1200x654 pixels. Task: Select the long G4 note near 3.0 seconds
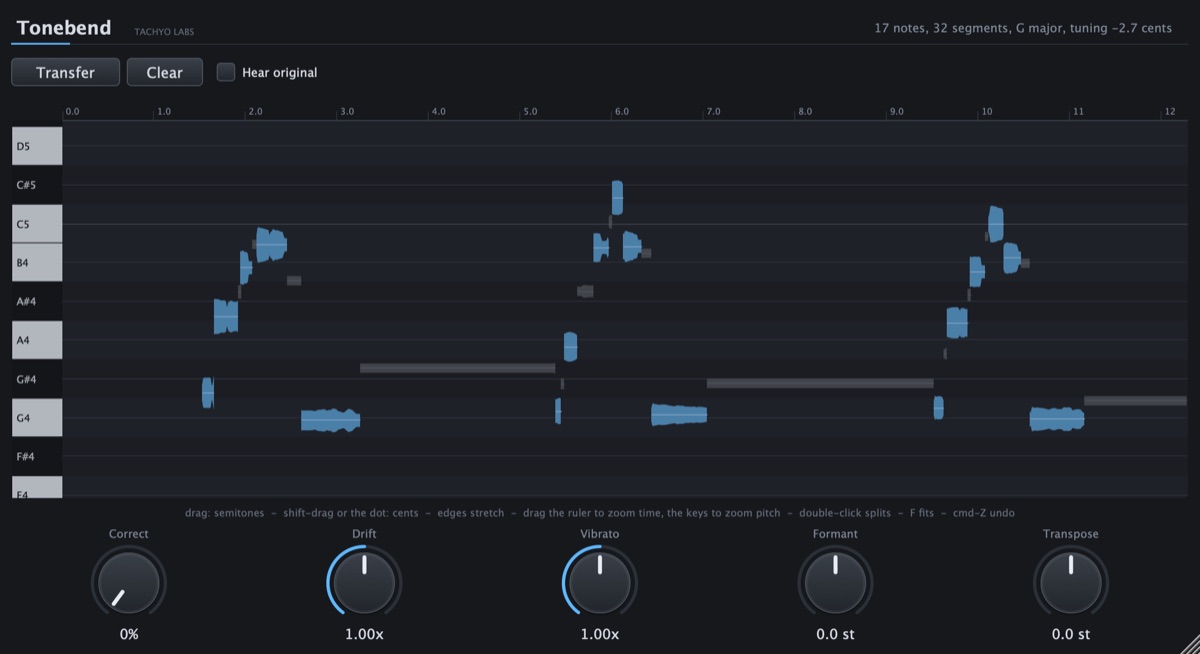(x=331, y=421)
